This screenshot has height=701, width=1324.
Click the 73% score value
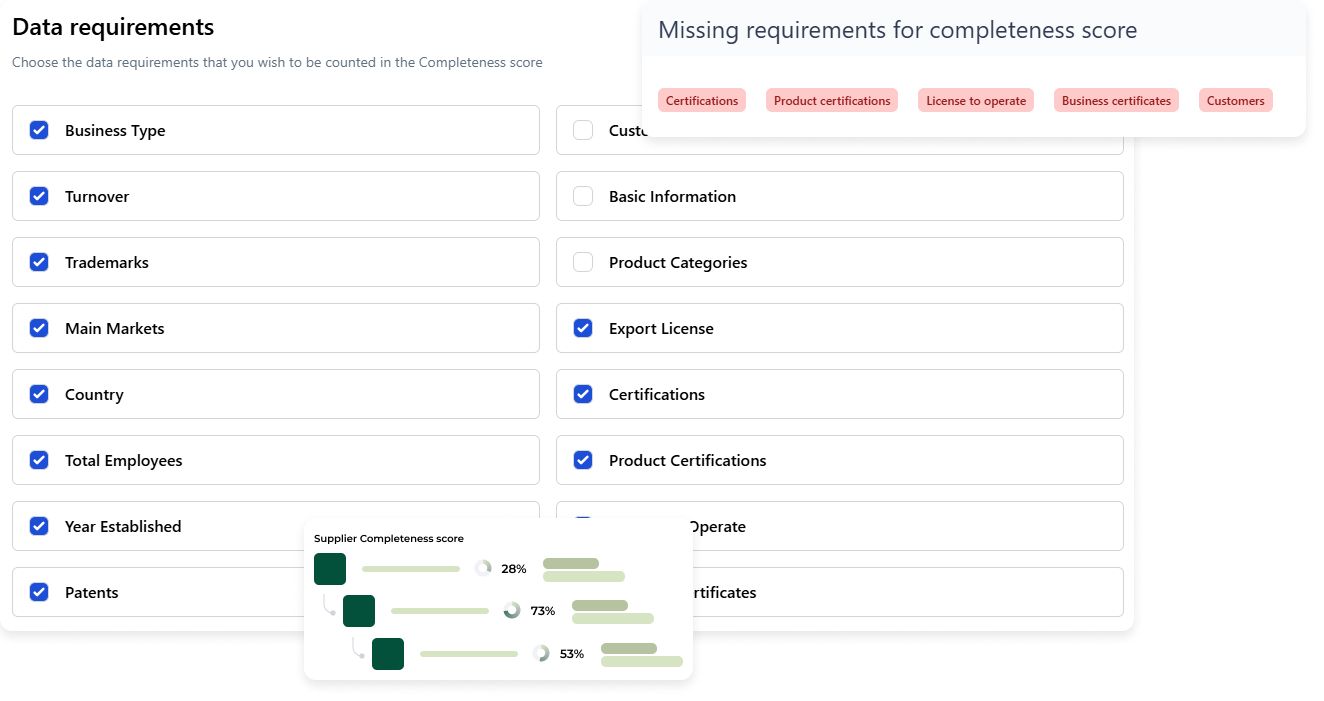point(543,611)
